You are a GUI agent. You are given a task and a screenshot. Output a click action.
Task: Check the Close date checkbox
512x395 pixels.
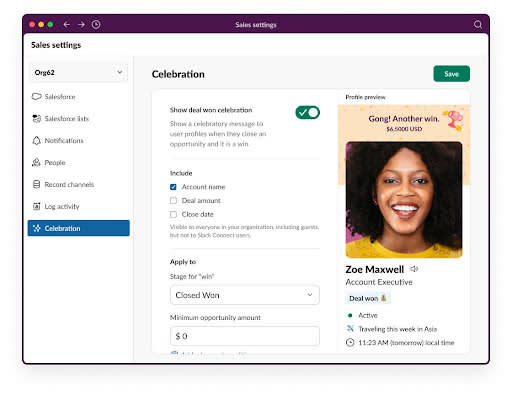pyautogui.click(x=173, y=214)
